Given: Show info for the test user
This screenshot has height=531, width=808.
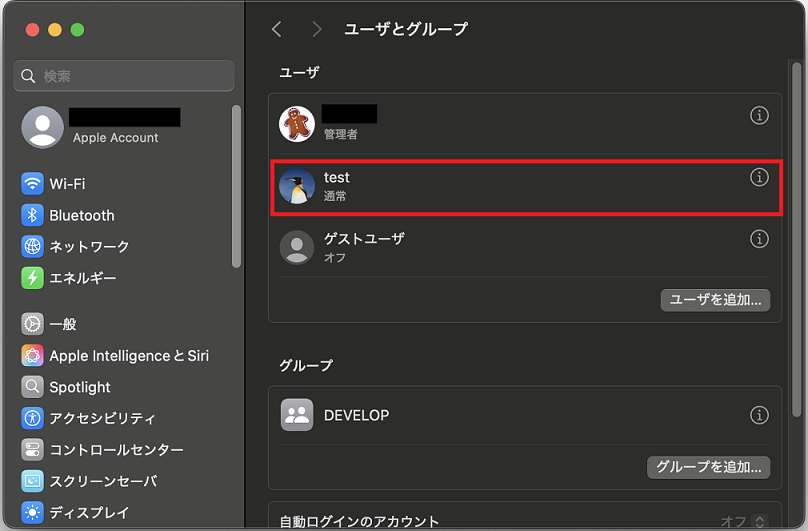Looking at the screenshot, I should (x=759, y=177).
